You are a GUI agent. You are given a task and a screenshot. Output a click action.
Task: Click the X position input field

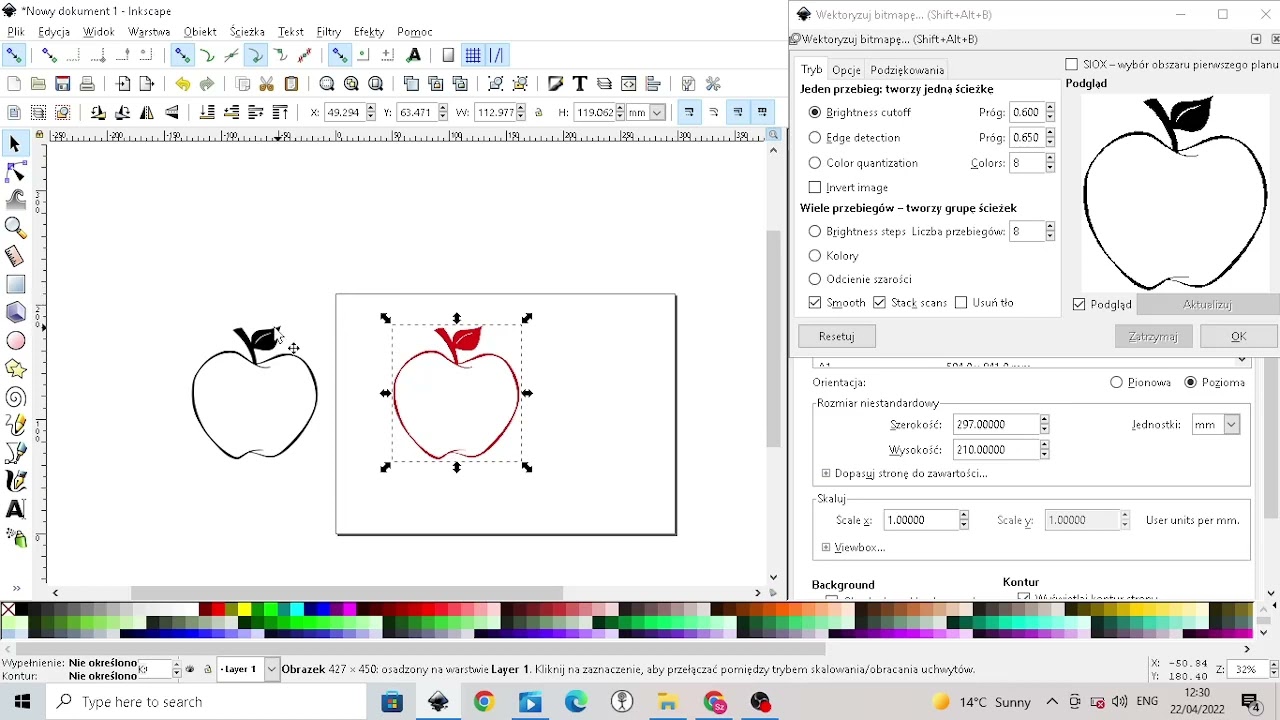pos(345,113)
